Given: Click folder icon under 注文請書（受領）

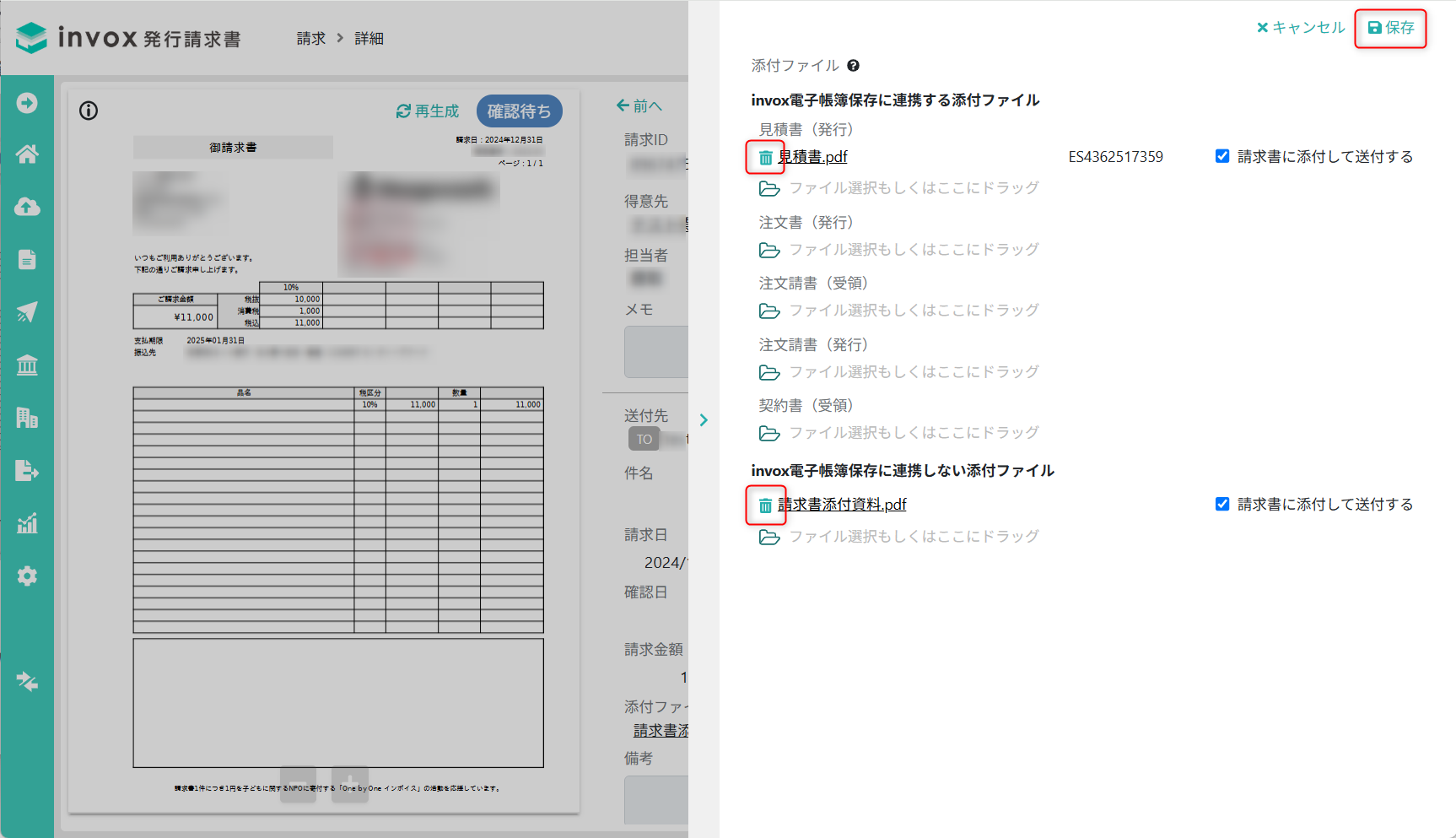Looking at the screenshot, I should pyautogui.click(x=769, y=311).
